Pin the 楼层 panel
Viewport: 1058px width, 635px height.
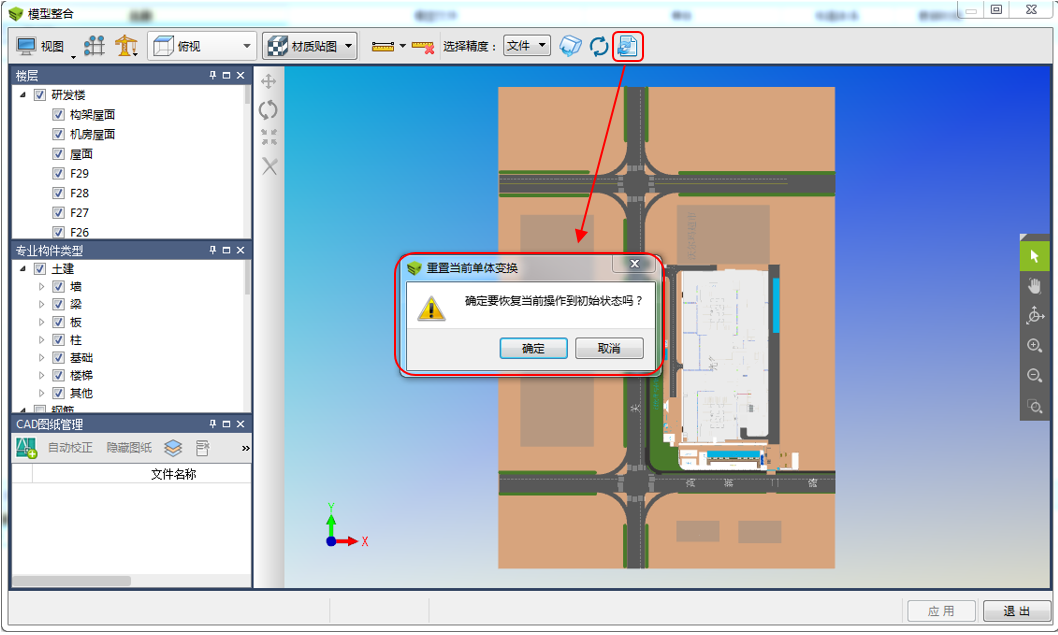(213, 75)
